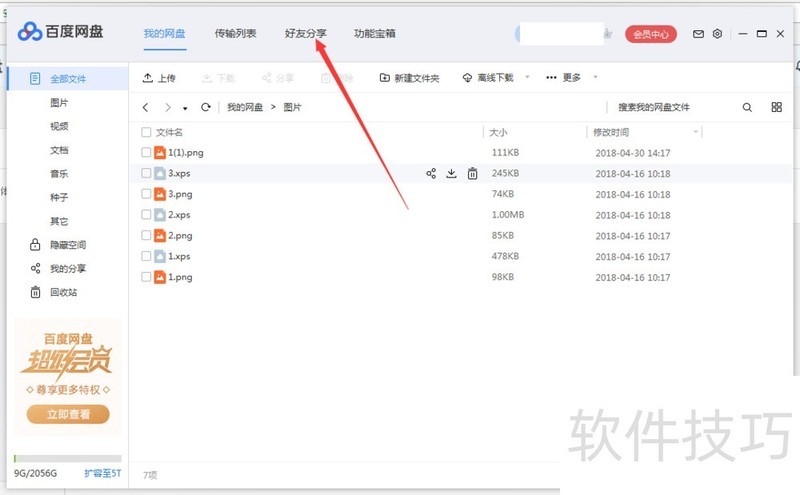Click the 超级会员 promotional banner
800x495 pixels.
coord(67,377)
